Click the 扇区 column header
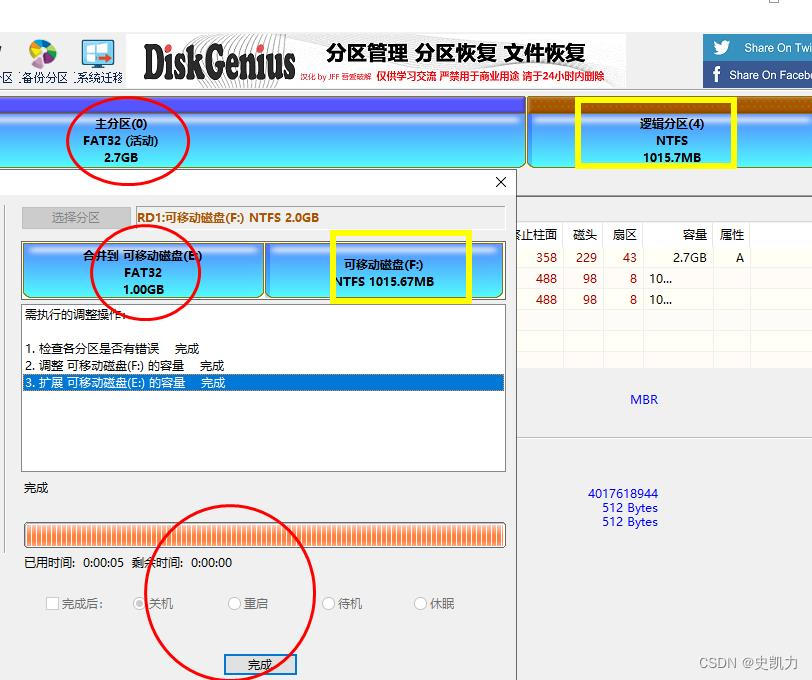812x680 pixels. click(624, 235)
